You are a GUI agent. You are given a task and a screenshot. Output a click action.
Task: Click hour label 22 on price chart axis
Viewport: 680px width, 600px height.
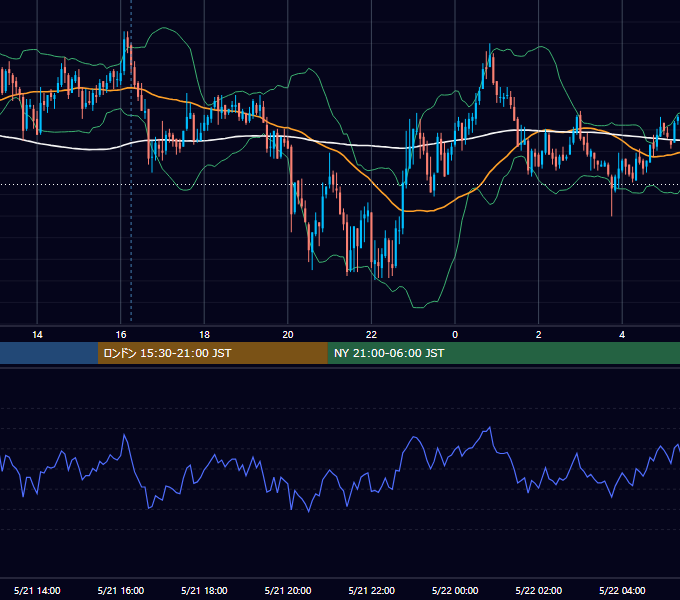372,335
